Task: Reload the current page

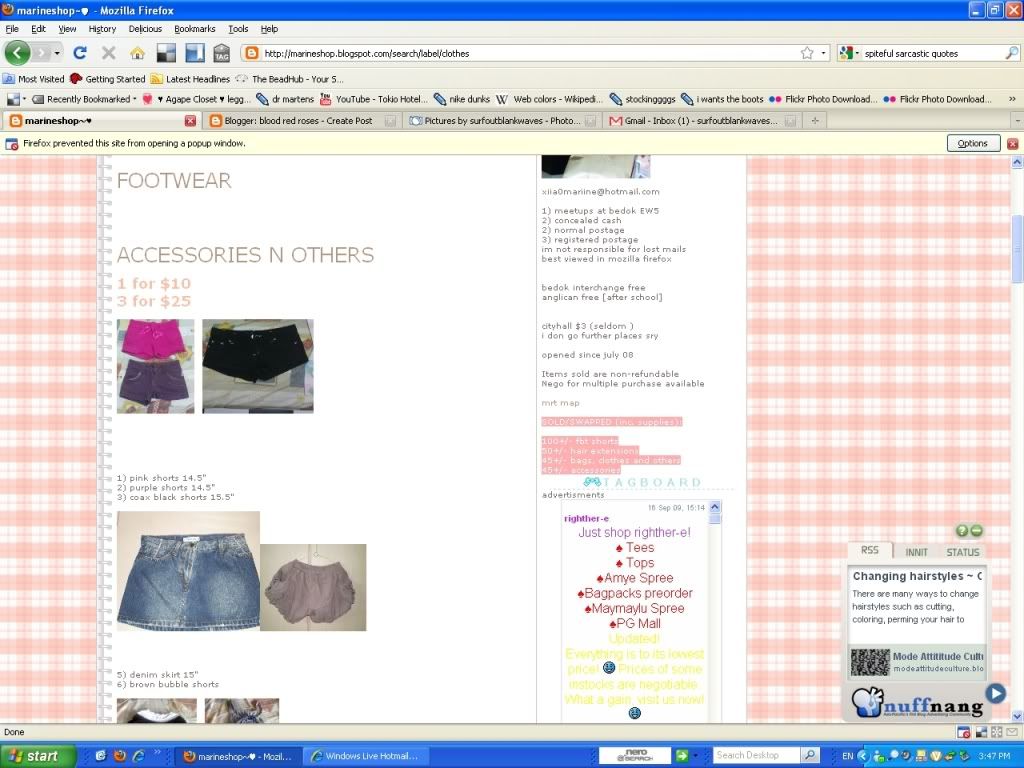Action: tap(80, 53)
